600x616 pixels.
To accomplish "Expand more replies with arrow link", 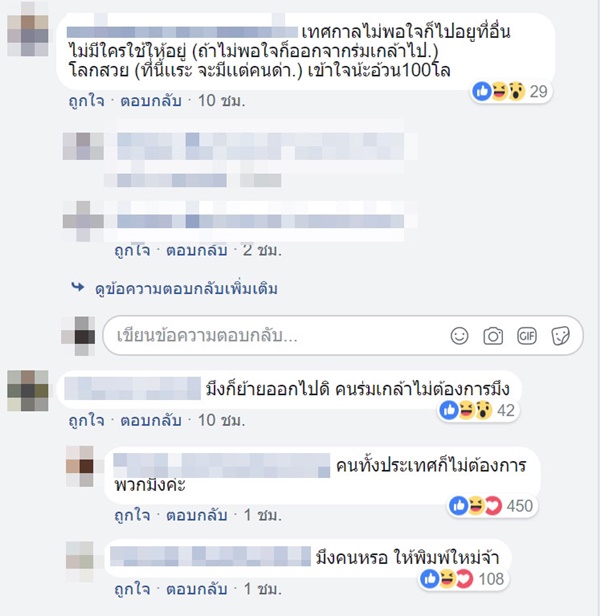I will (175, 289).
